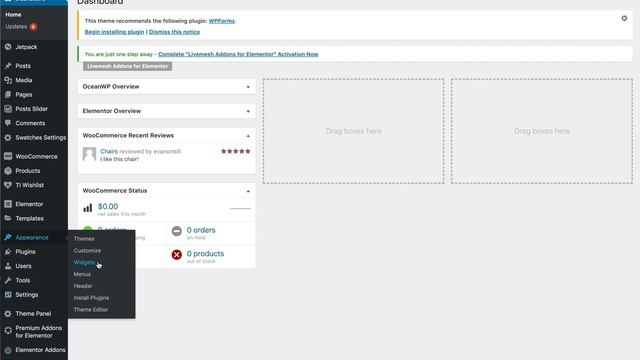Click 'I like this chair!' review text

120,159
